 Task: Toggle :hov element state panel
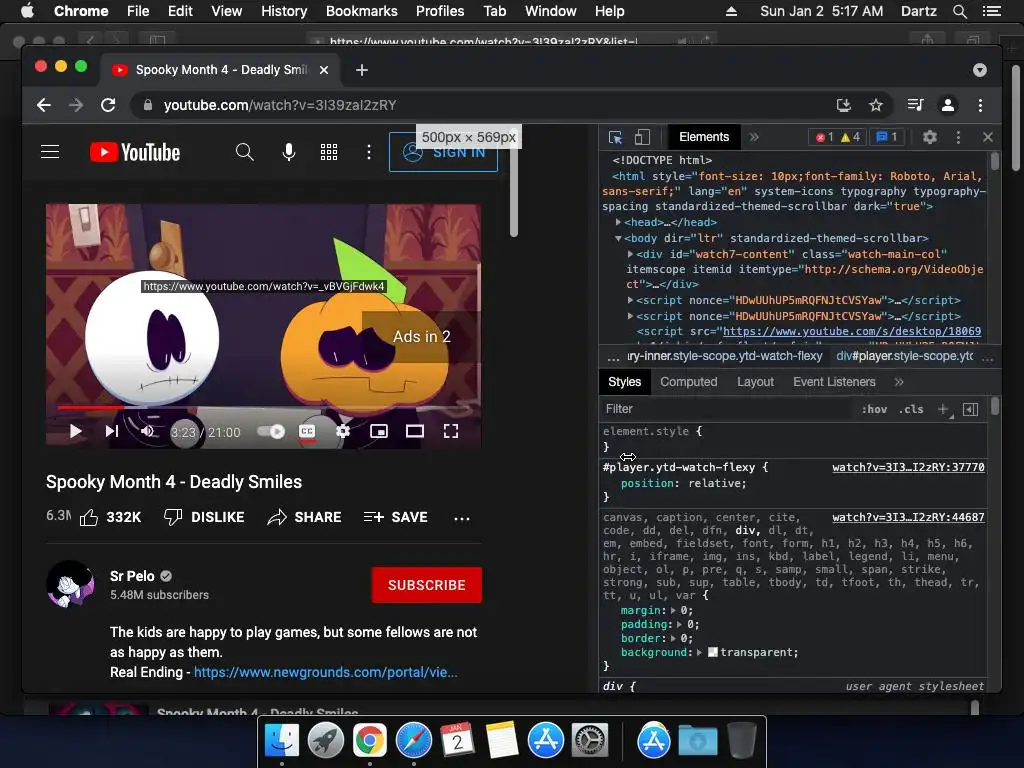(x=874, y=409)
